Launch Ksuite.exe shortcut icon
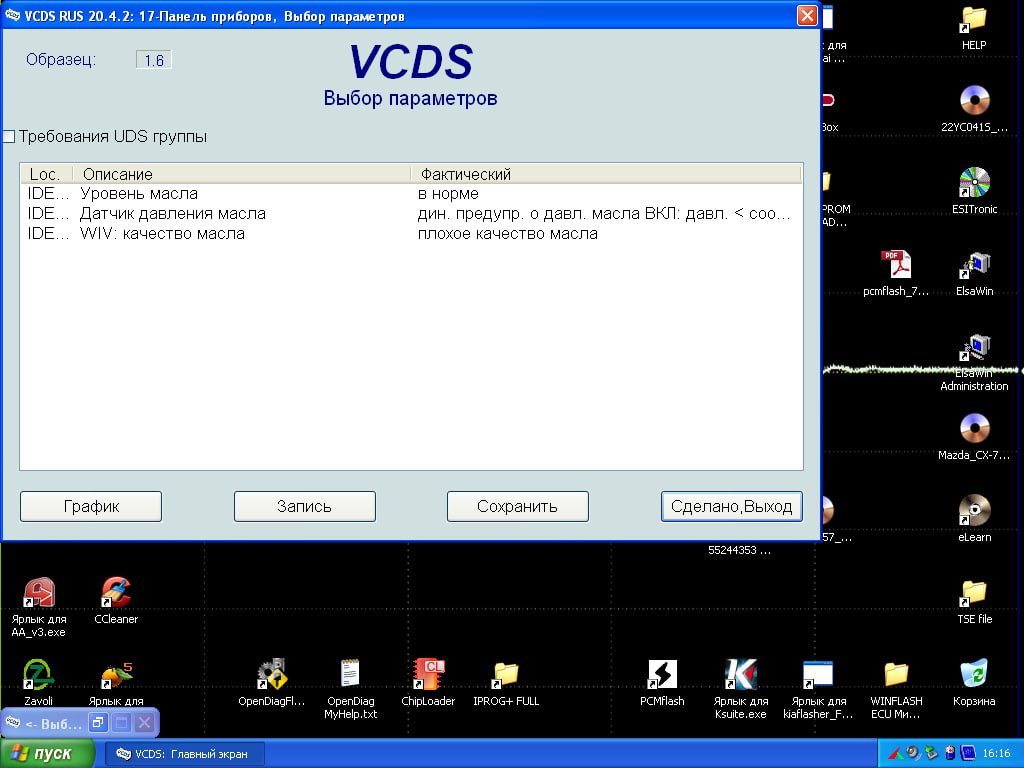This screenshot has height=768, width=1024. [741, 689]
